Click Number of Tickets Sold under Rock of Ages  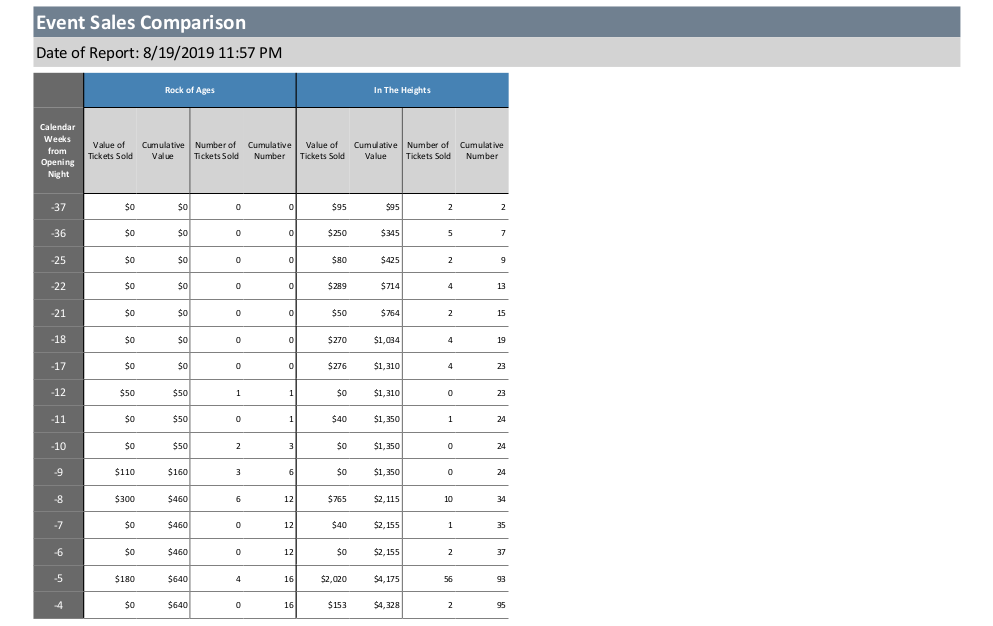point(216,150)
